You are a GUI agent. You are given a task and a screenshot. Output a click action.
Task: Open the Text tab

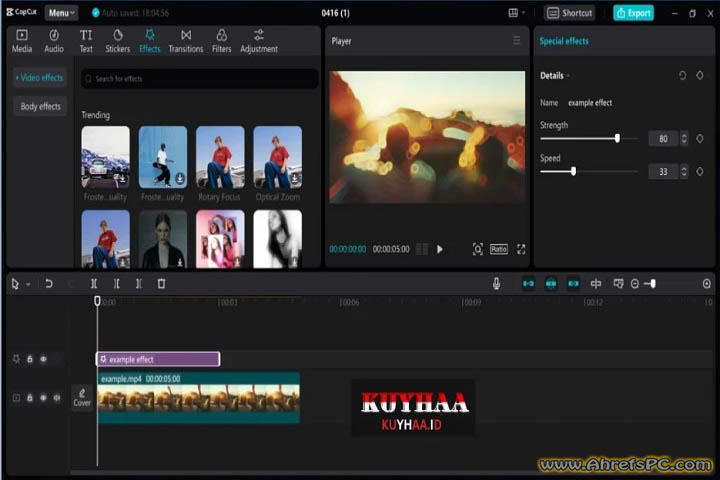point(86,41)
